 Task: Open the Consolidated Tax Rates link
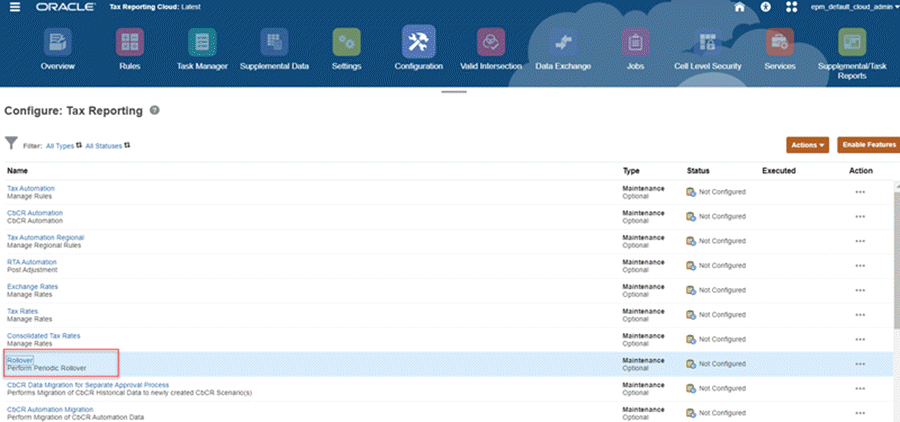click(44, 335)
